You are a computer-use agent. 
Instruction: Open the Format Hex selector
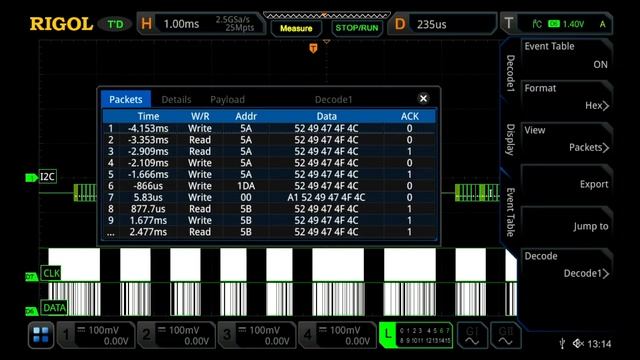coord(567,97)
